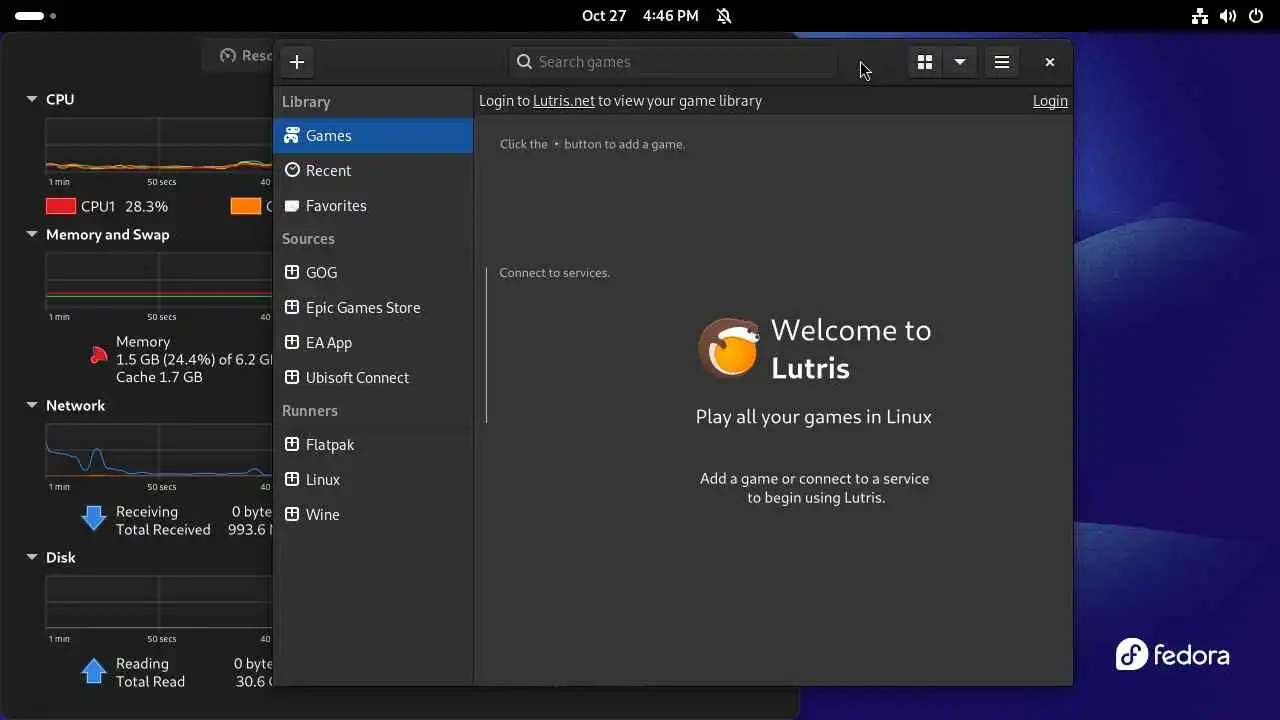Screen dimensions: 1280x720
Task: Open the Resources tab in System Monitor
Action: (239, 56)
